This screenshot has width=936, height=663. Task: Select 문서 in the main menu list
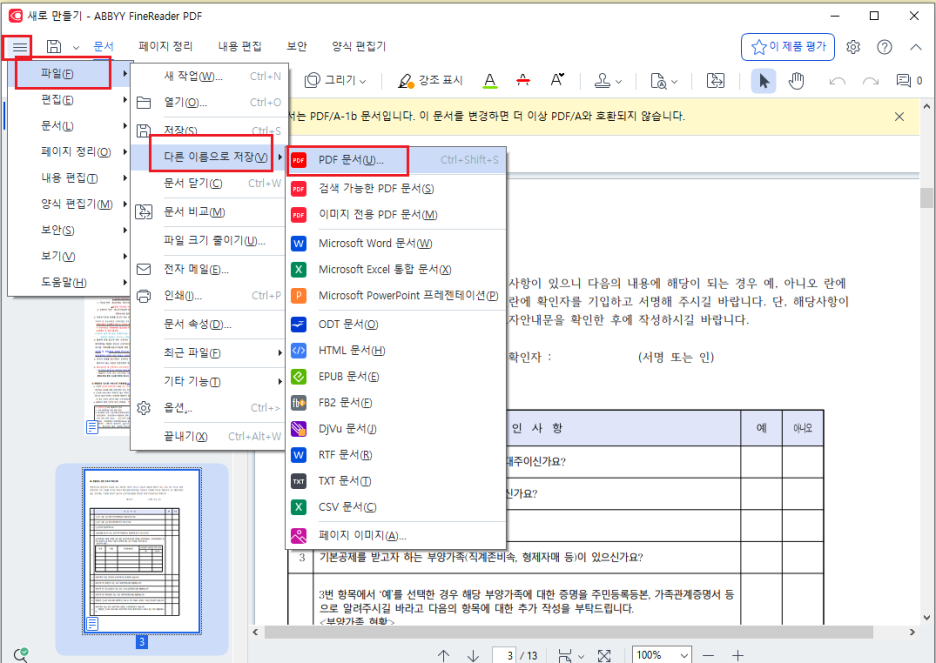pyautogui.click(x=69, y=126)
